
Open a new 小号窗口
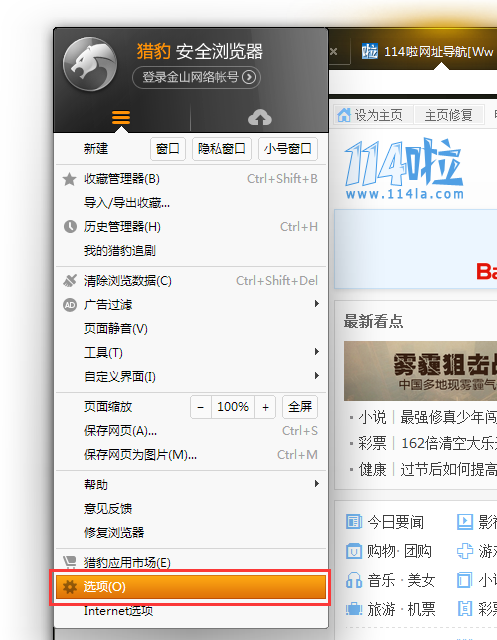click(288, 149)
